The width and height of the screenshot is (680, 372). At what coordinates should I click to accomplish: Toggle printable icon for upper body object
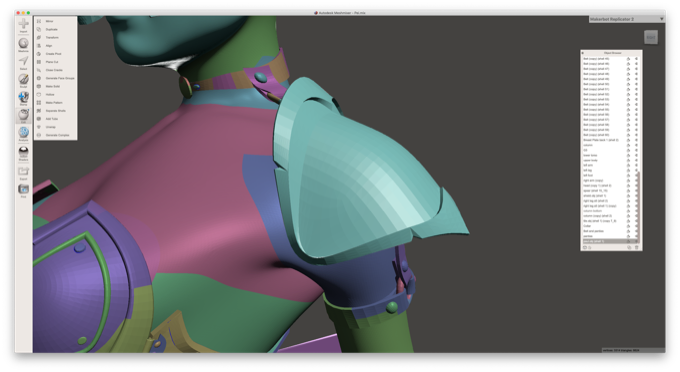pyautogui.click(x=628, y=160)
